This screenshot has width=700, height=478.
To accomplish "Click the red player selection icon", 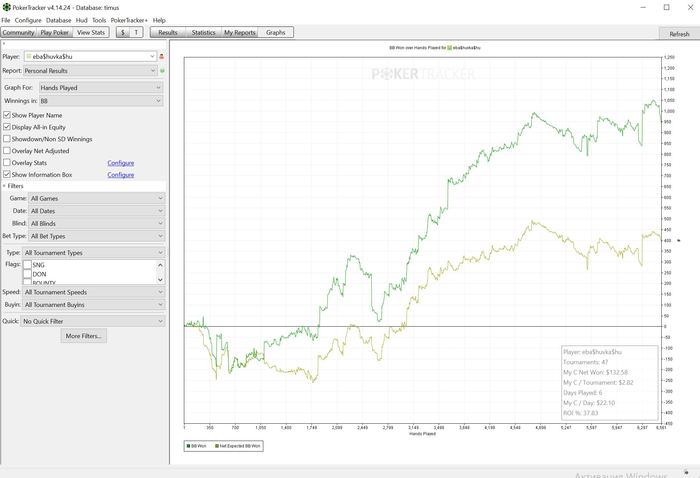I will [162, 57].
